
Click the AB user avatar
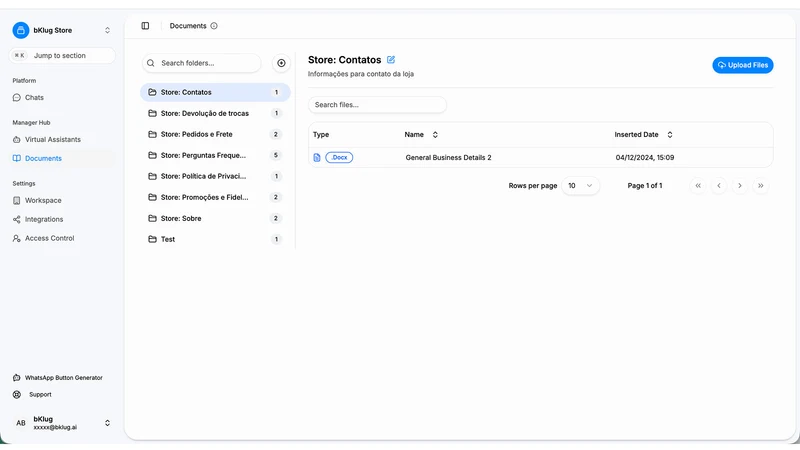coord(21,423)
